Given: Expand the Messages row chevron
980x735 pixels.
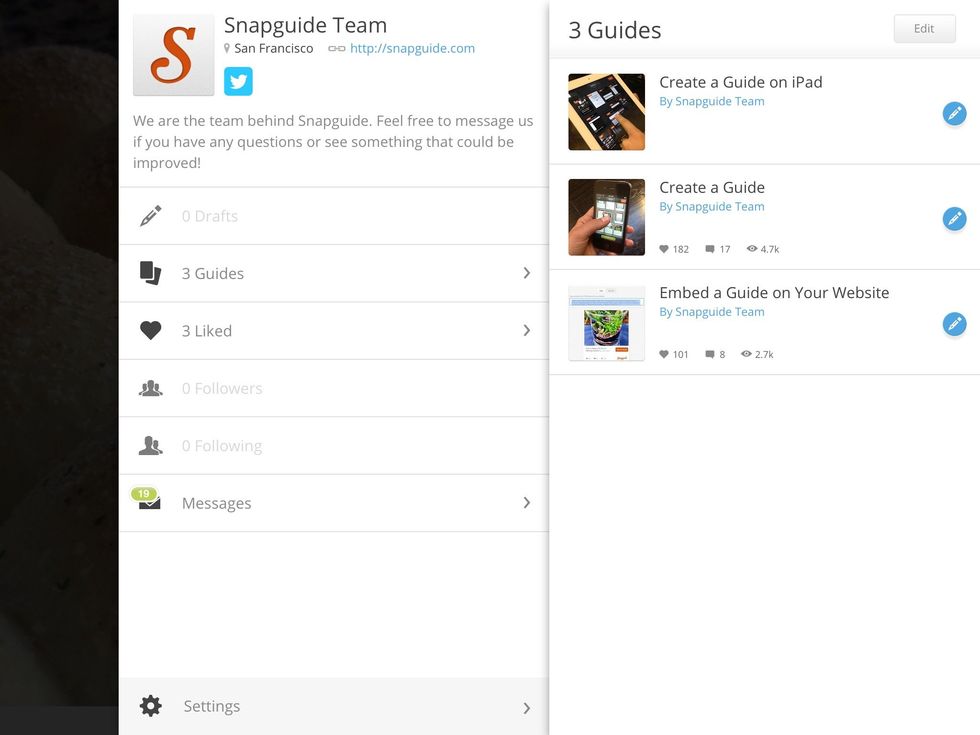Looking at the screenshot, I should pyautogui.click(x=526, y=503).
